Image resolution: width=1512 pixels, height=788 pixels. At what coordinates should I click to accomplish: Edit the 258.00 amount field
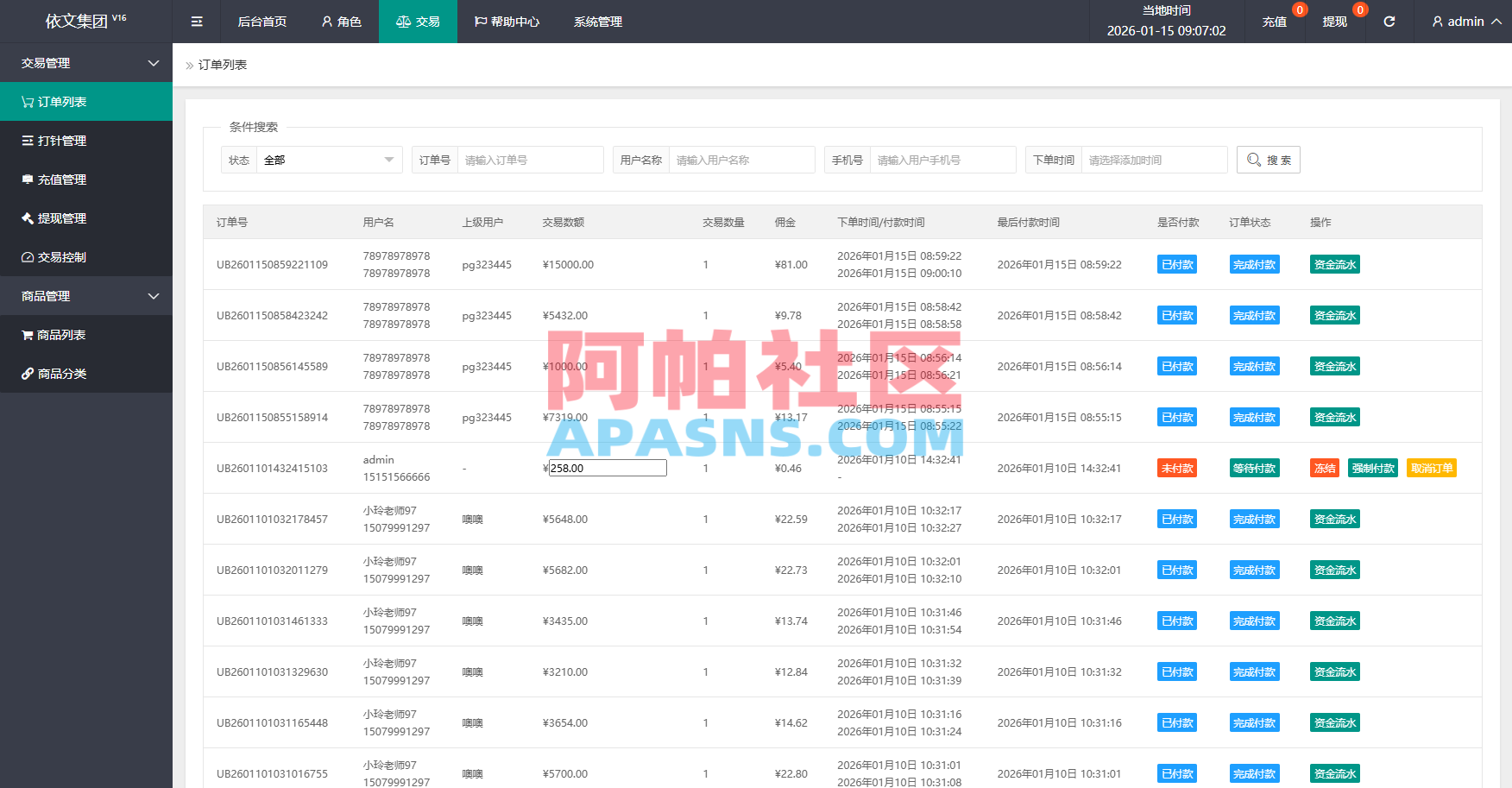point(608,468)
